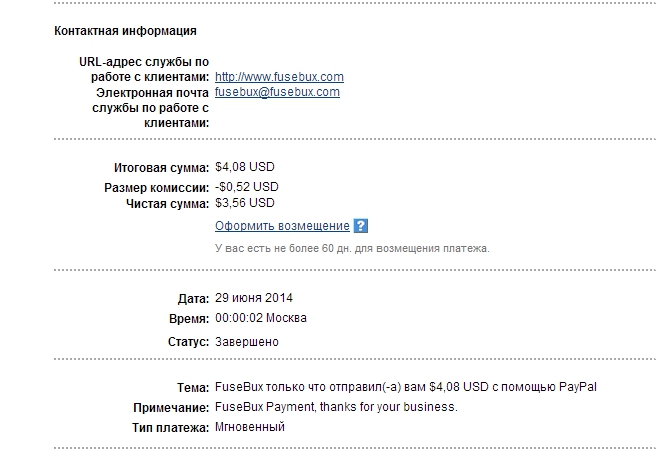The width and height of the screenshot is (670, 456).
Task: Click the Размер комиссии label
Action: tap(157, 187)
